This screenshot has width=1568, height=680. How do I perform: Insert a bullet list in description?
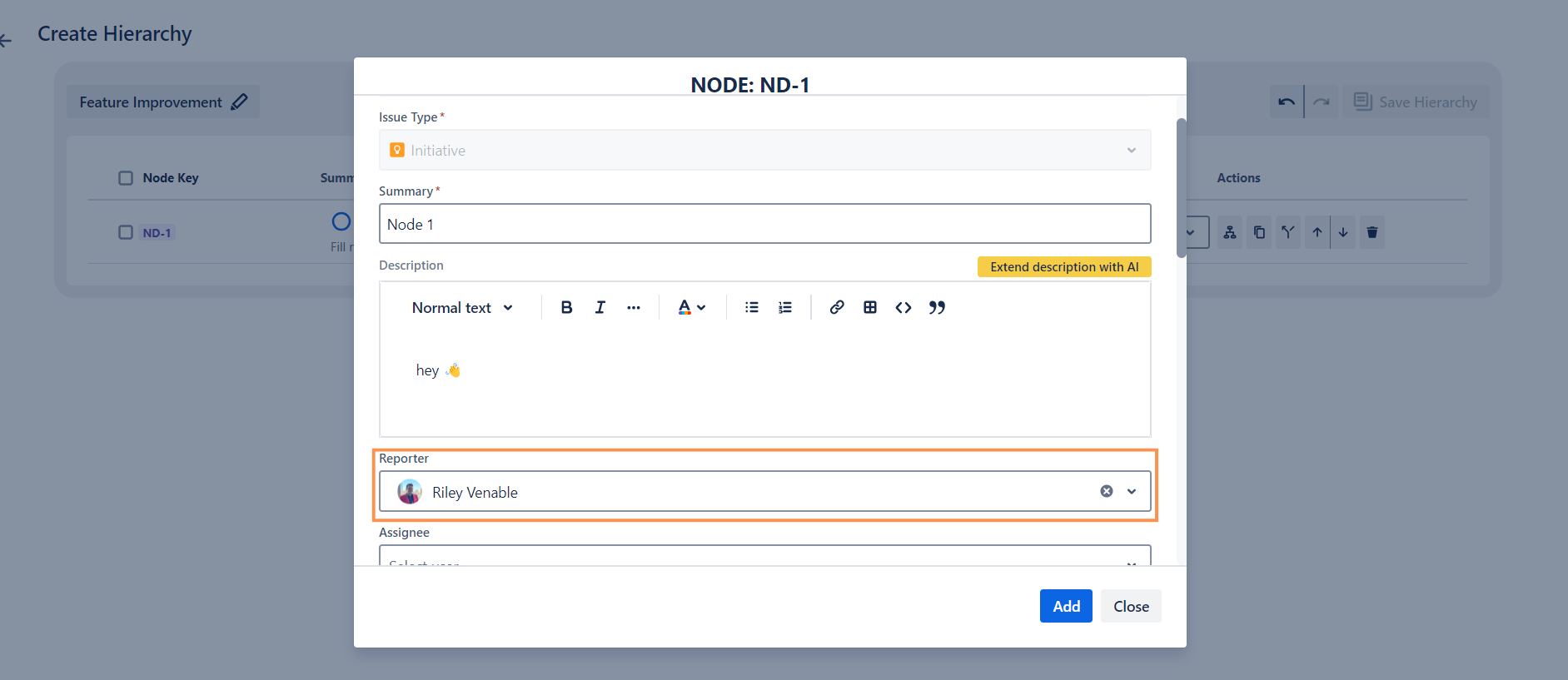[x=751, y=307]
